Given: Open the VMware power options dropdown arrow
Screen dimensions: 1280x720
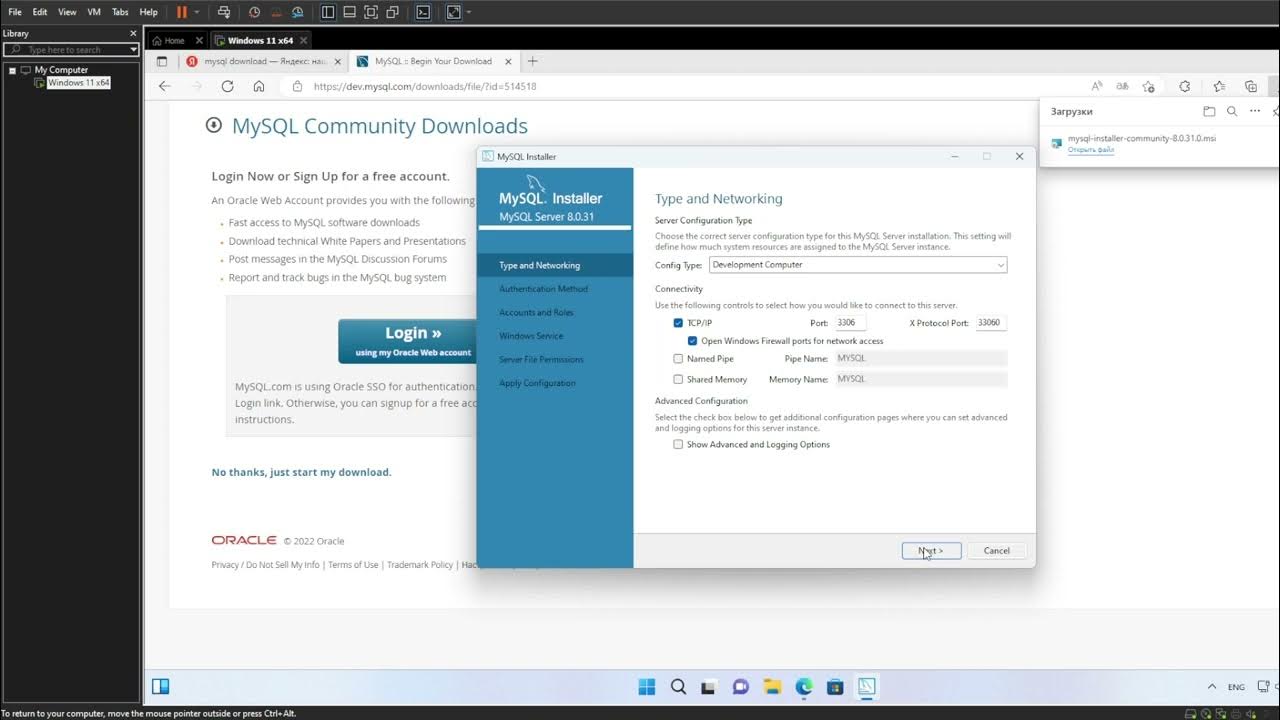Looking at the screenshot, I should 197,12.
